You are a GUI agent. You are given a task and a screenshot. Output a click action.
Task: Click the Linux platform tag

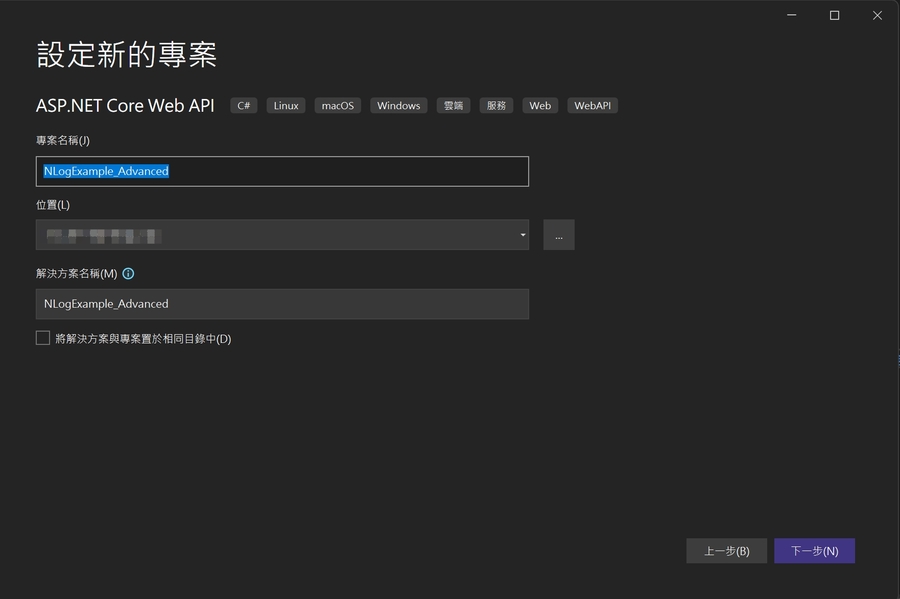(286, 105)
